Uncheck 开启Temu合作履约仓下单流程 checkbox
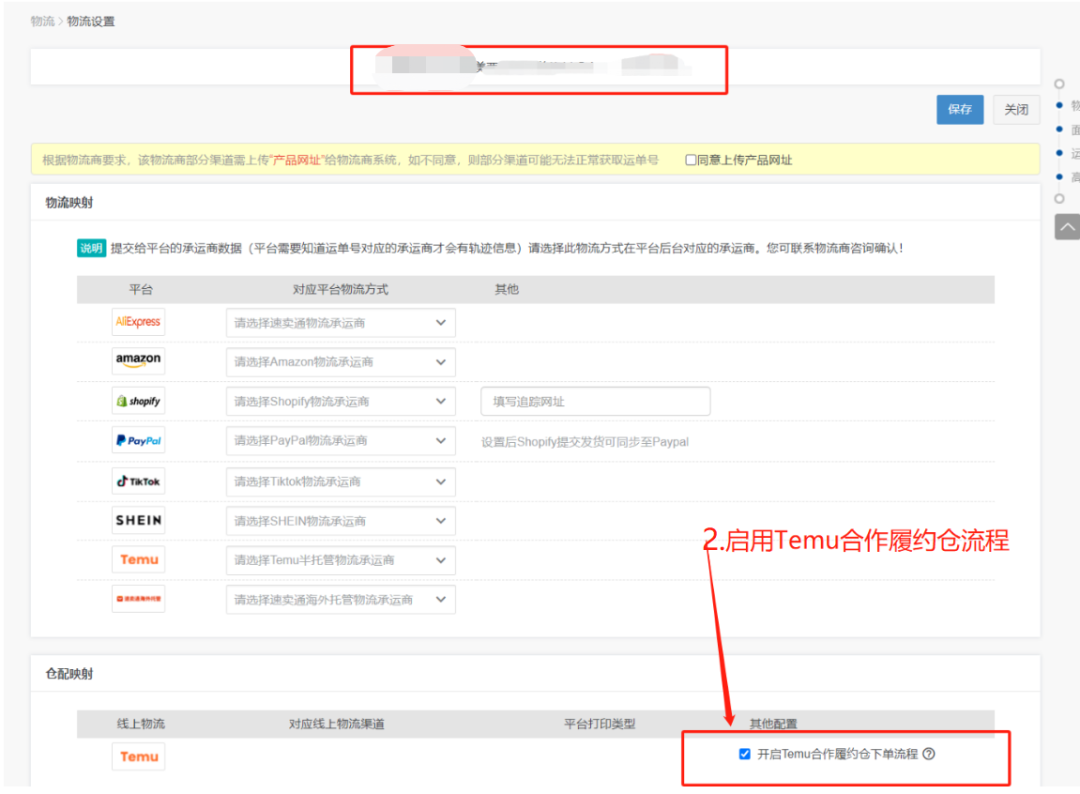 pyautogui.click(x=745, y=754)
